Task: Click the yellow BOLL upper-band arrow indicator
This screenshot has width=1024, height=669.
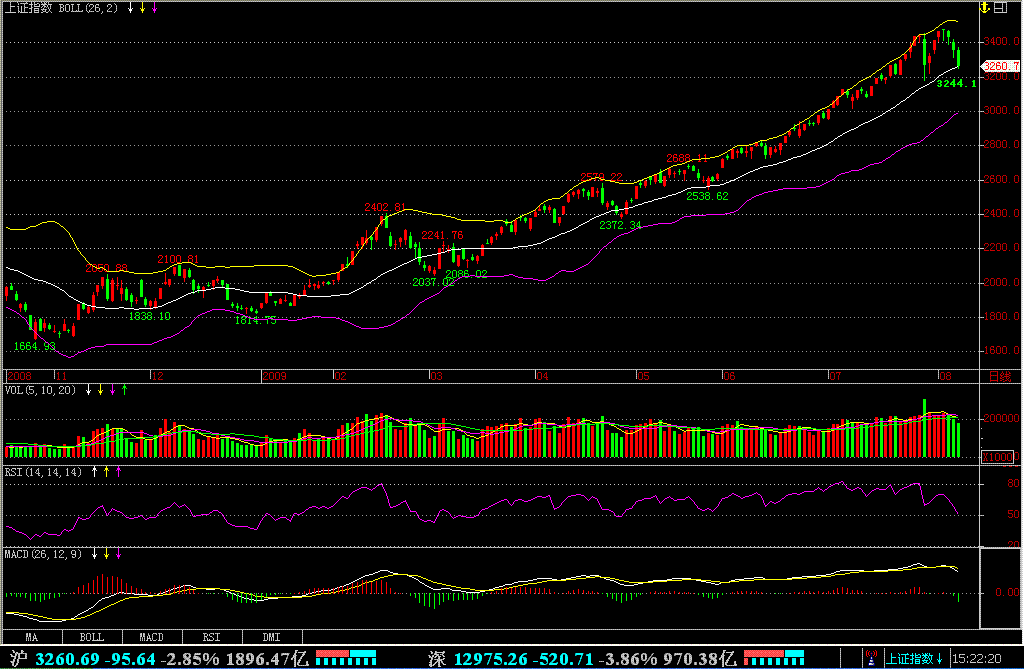Action: (x=142, y=8)
